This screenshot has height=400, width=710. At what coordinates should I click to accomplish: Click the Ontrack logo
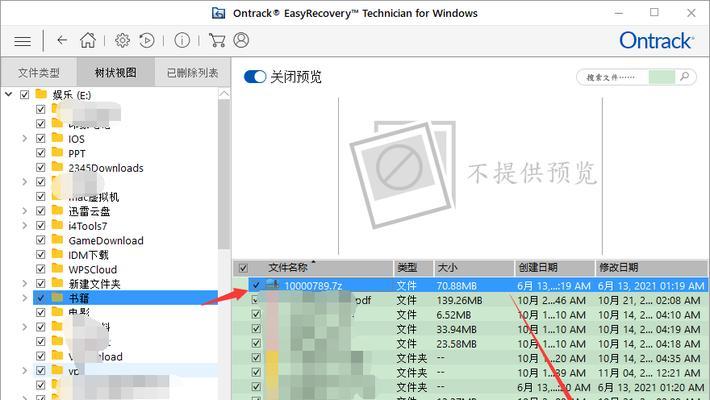point(656,41)
